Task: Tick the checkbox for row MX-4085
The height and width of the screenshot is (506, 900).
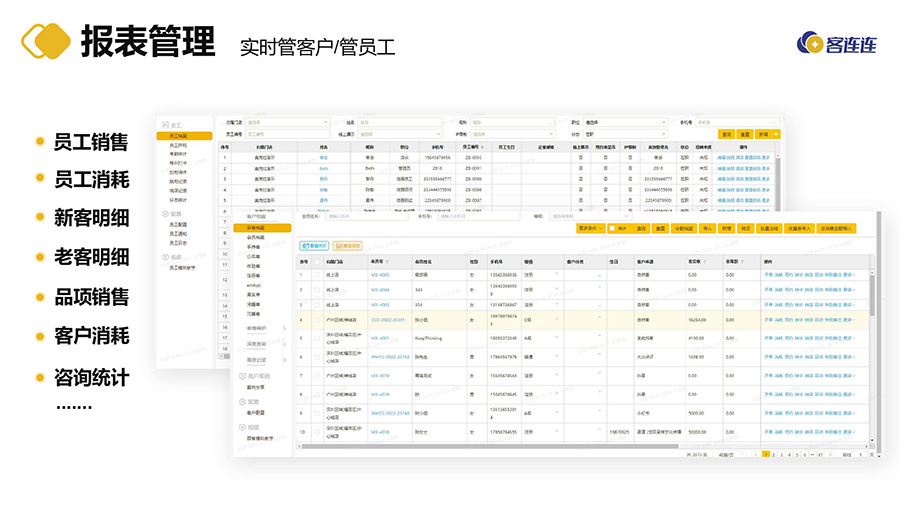Action: pyautogui.click(x=316, y=275)
